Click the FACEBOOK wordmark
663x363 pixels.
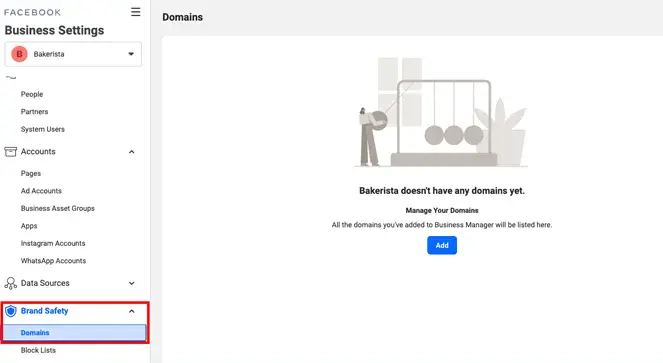tap(33, 12)
